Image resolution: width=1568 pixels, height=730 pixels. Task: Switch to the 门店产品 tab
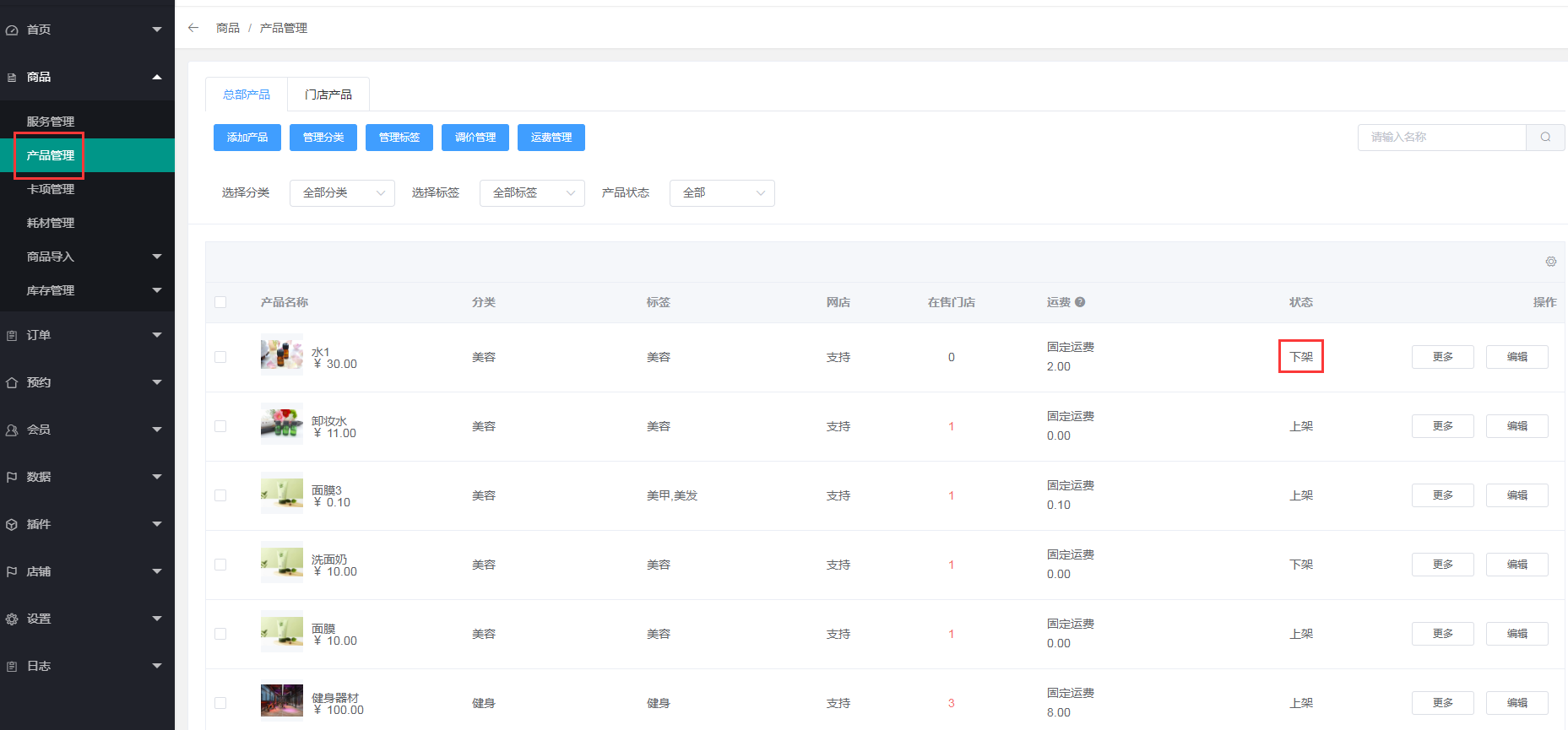pyautogui.click(x=328, y=95)
